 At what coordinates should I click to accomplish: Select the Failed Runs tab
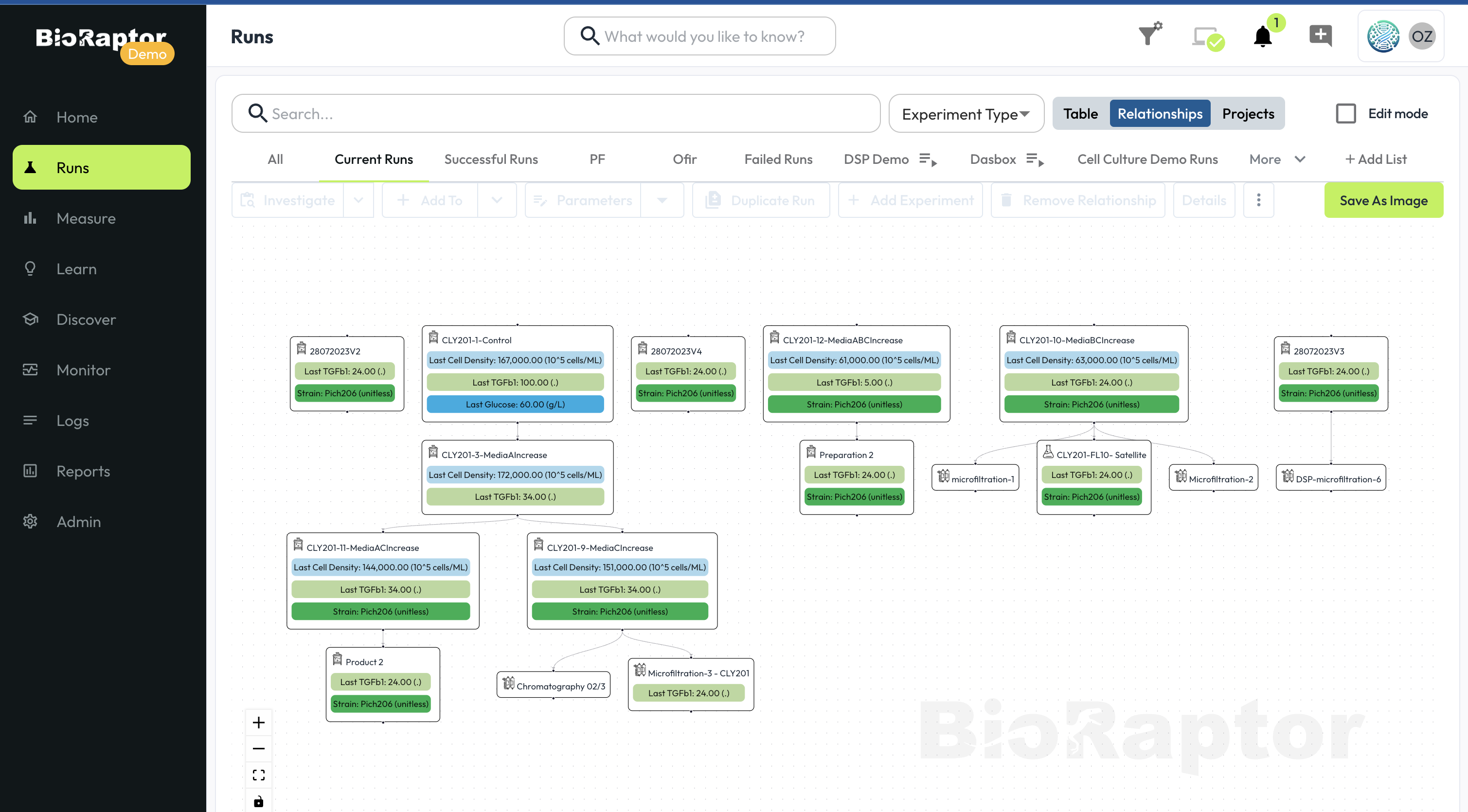pyautogui.click(x=778, y=159)
